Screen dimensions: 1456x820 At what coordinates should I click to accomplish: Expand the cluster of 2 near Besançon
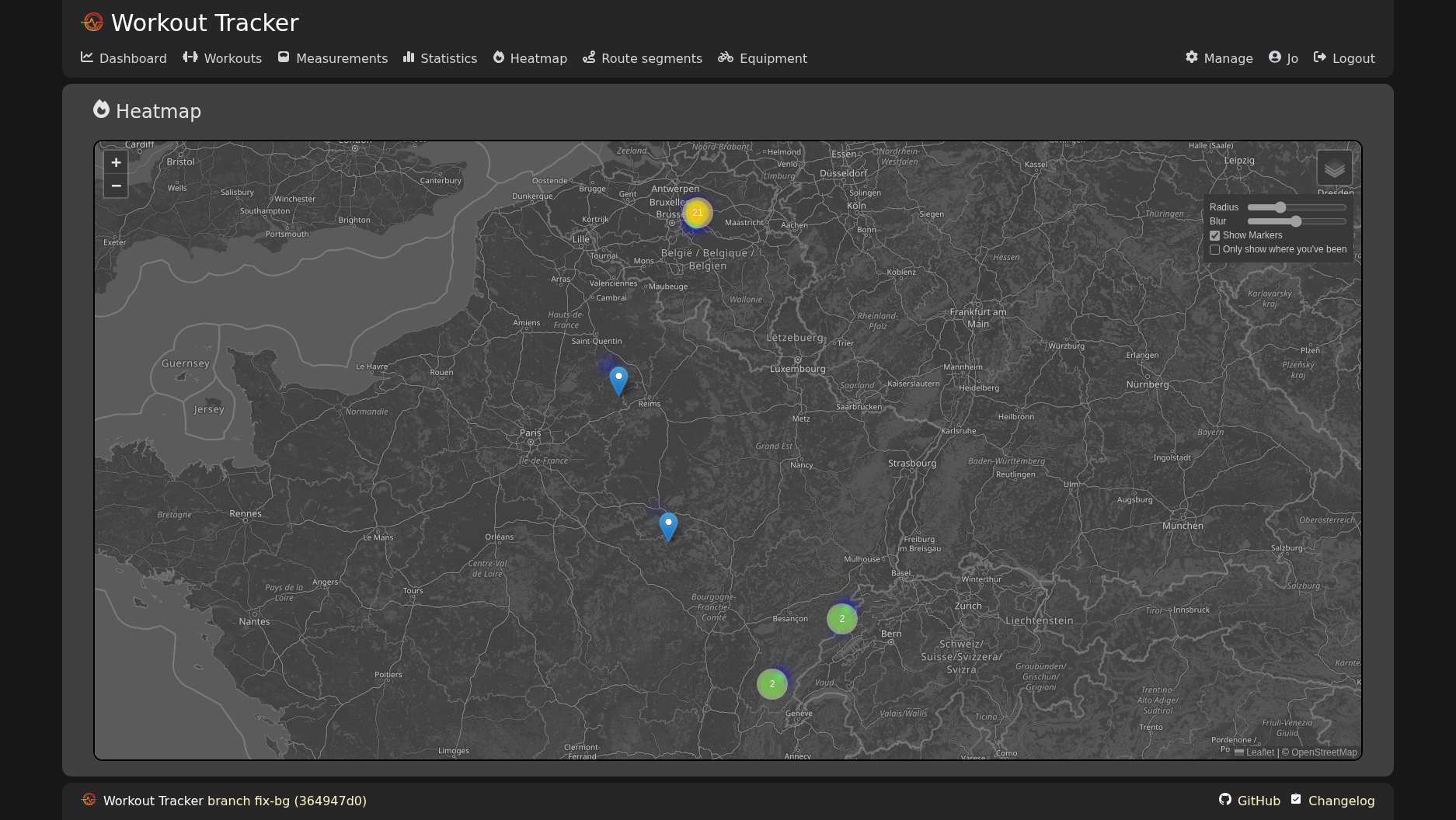pos(841,619)
